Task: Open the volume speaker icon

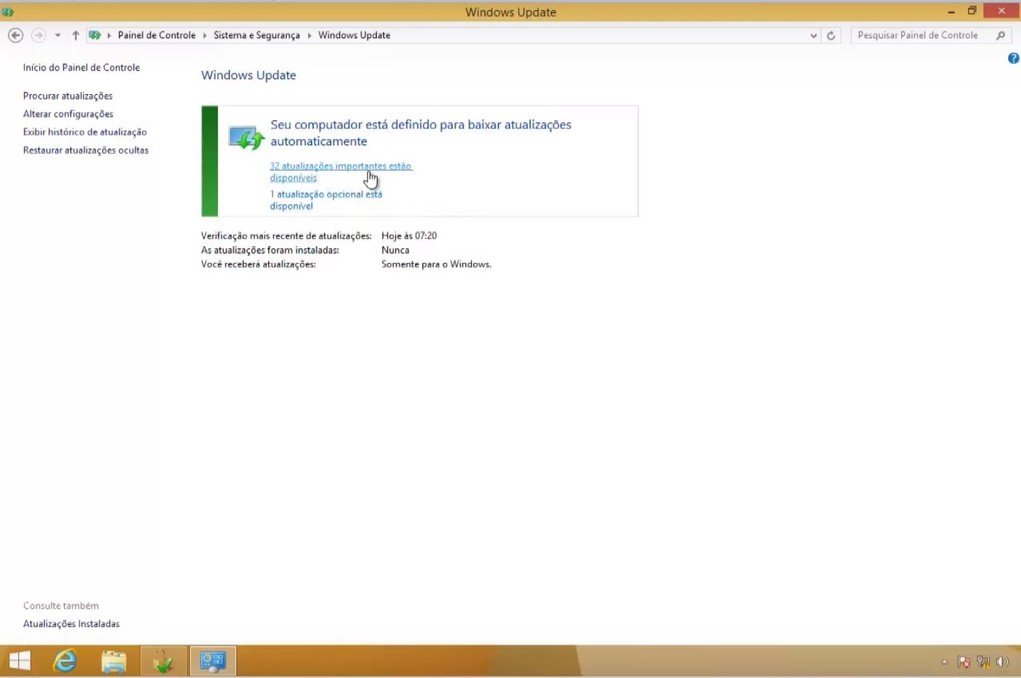Action: (x=1002, y=662)
